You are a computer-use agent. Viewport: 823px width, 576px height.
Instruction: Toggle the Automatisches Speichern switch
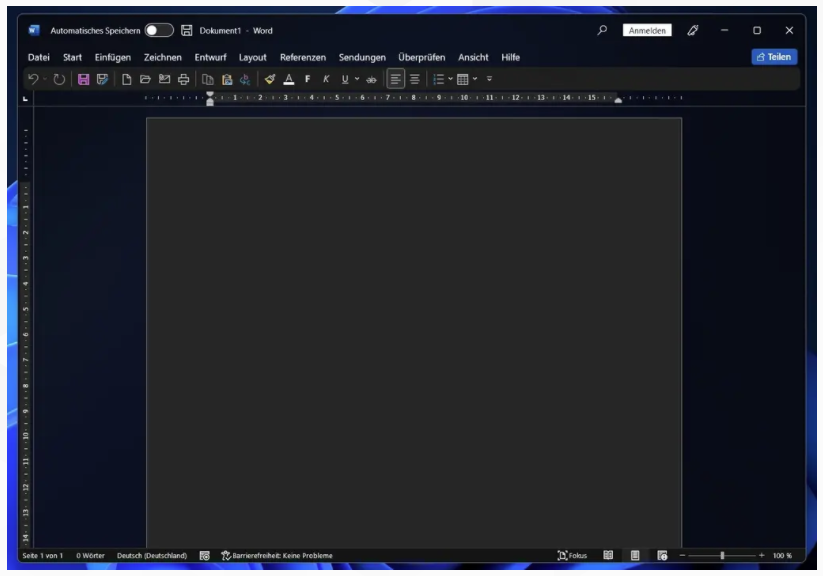point(159,30)
